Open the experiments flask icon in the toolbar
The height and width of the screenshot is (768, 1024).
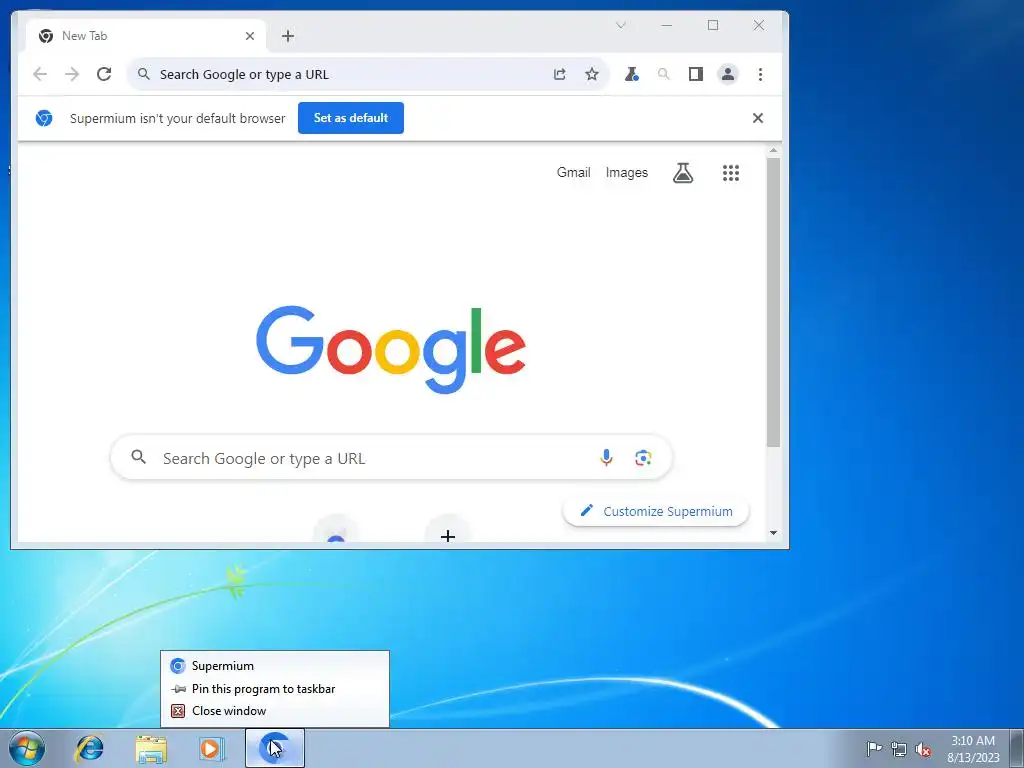pos(631,74)
